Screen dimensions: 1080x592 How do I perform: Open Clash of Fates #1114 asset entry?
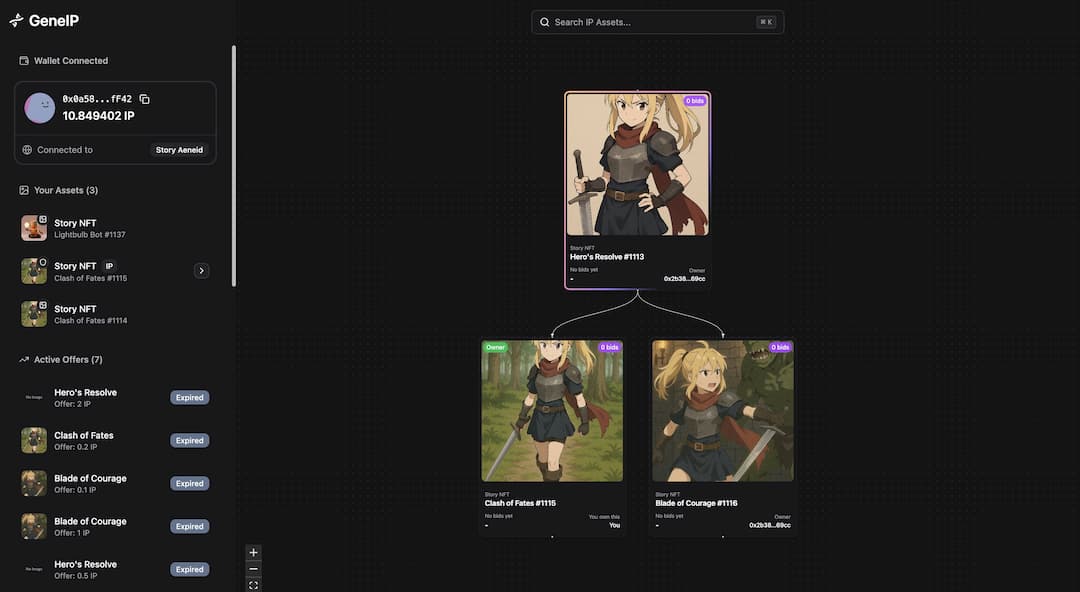90,314
